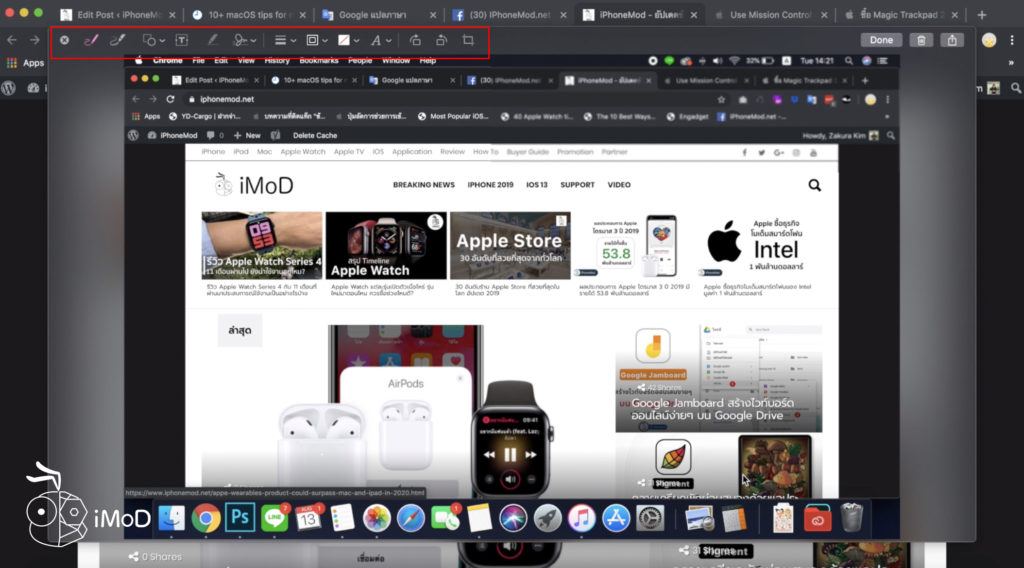Open the Shapes tool dropdown
Screen dimensions: 1024x568
(153, 40)
